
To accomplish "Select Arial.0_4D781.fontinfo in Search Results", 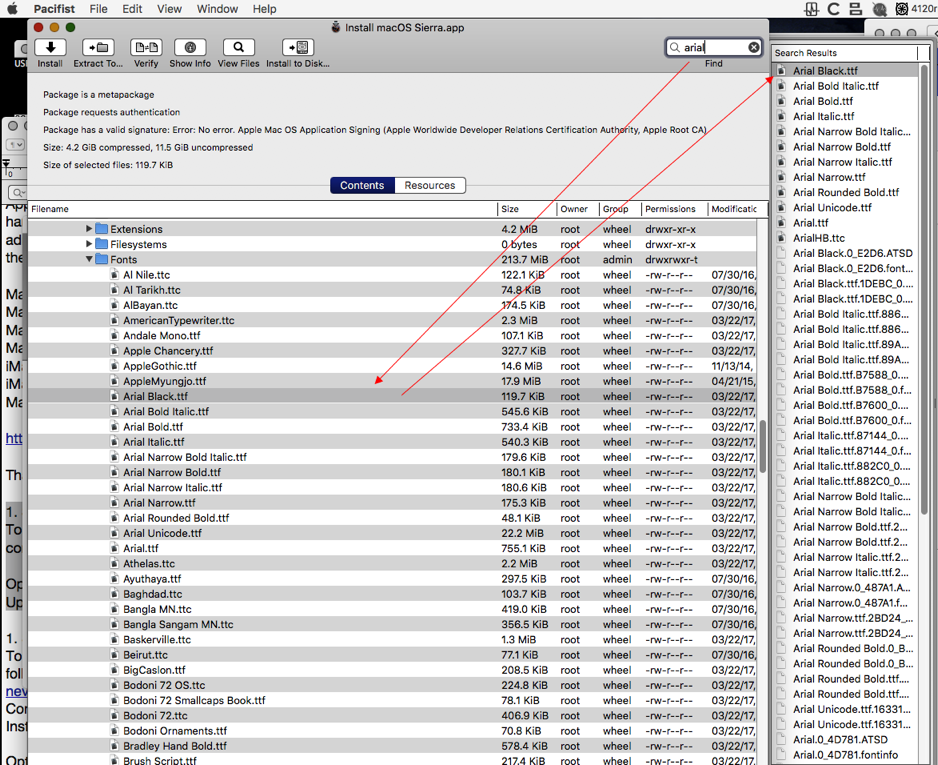I will coord(845,755).
